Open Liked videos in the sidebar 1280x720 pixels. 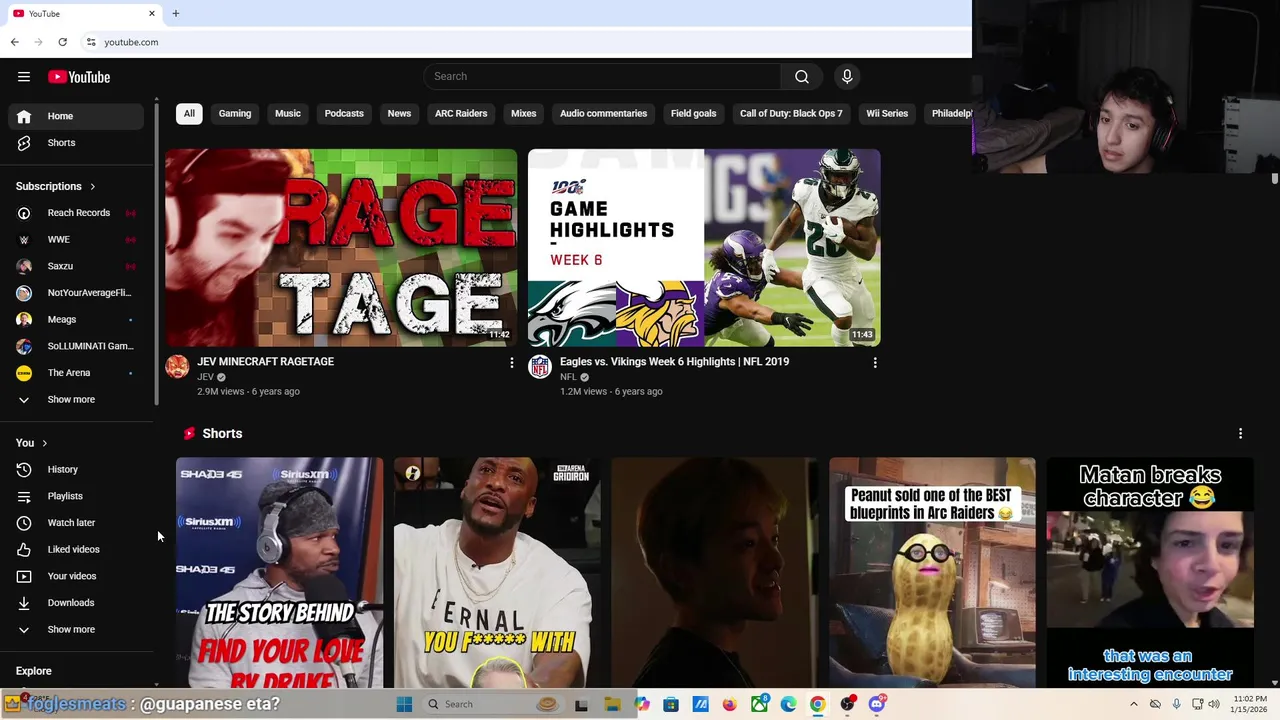click(76, 549)
